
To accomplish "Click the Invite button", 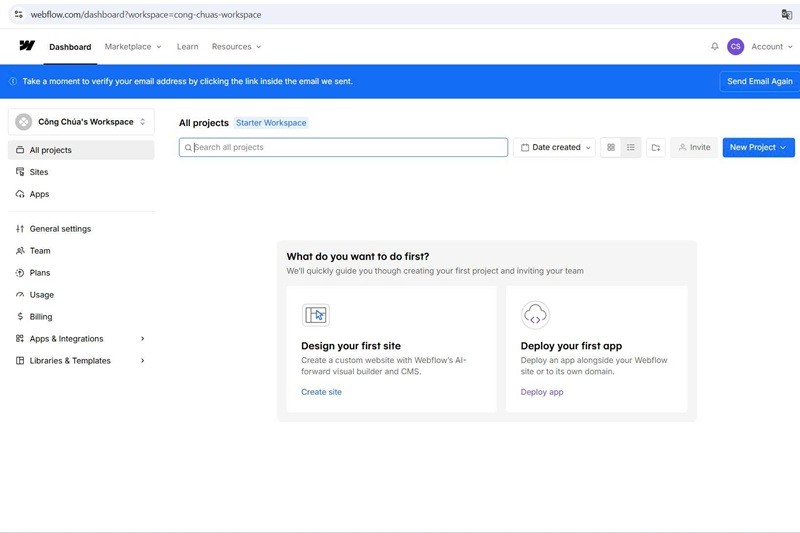I will coord(694,147).
